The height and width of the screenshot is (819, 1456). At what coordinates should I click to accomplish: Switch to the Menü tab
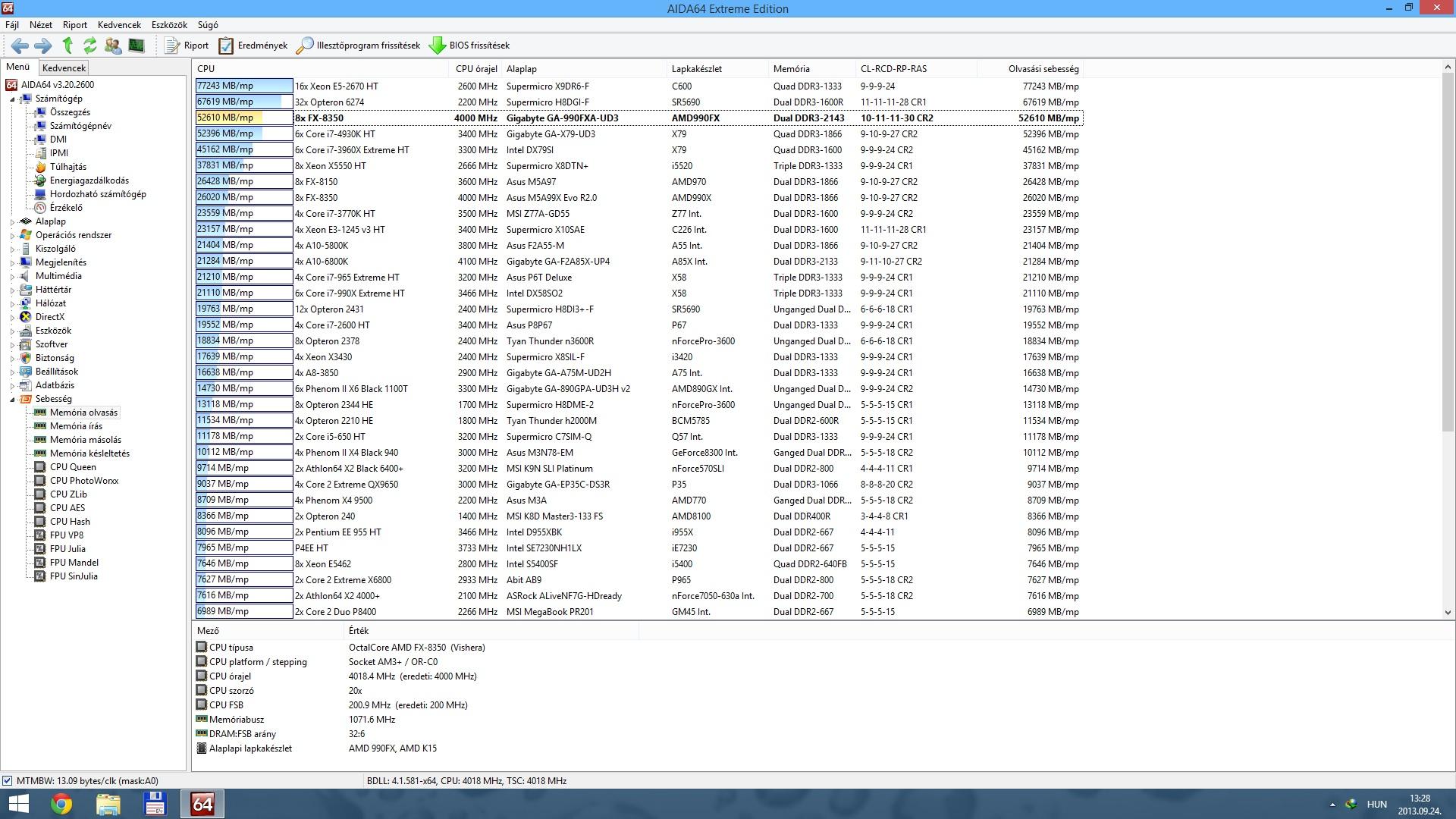pos(18,67)
